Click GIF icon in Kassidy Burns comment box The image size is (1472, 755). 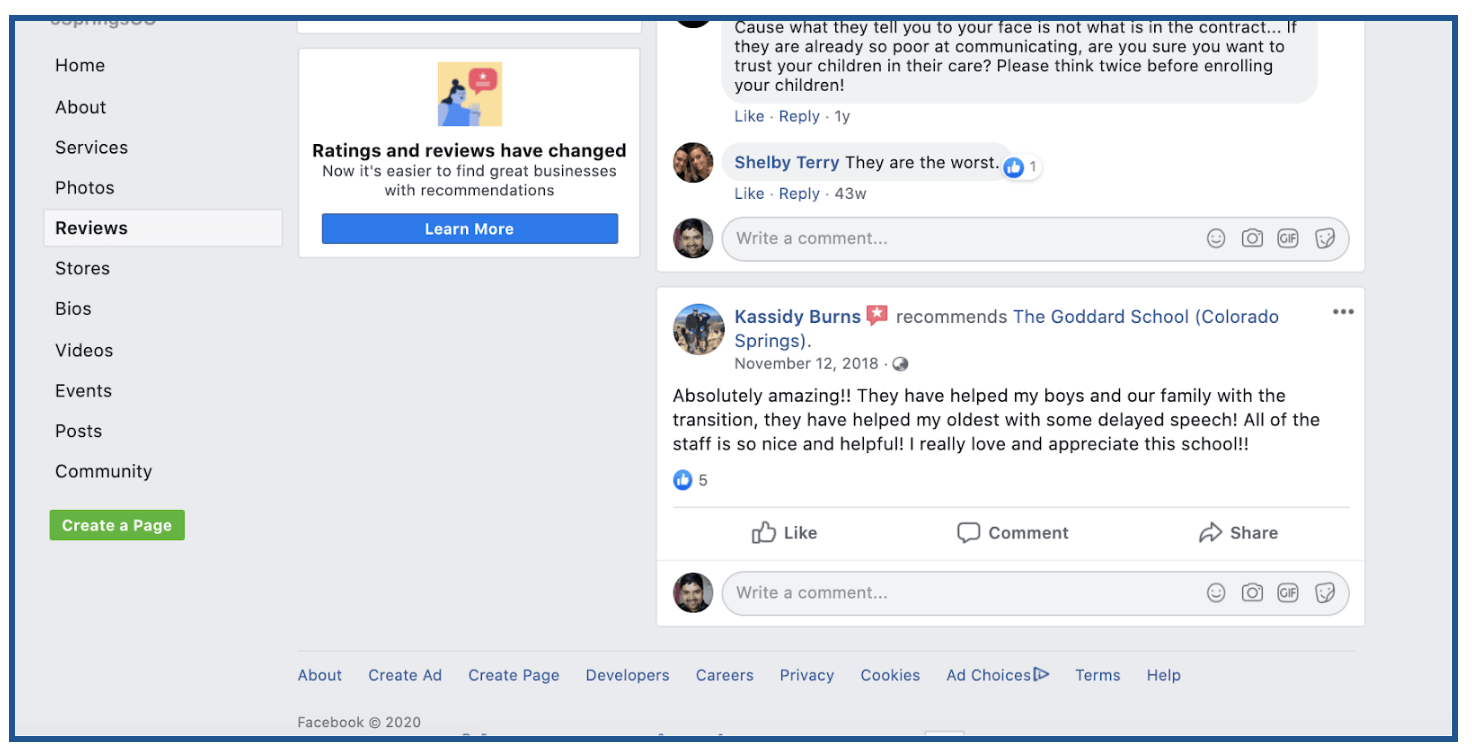1288,593
